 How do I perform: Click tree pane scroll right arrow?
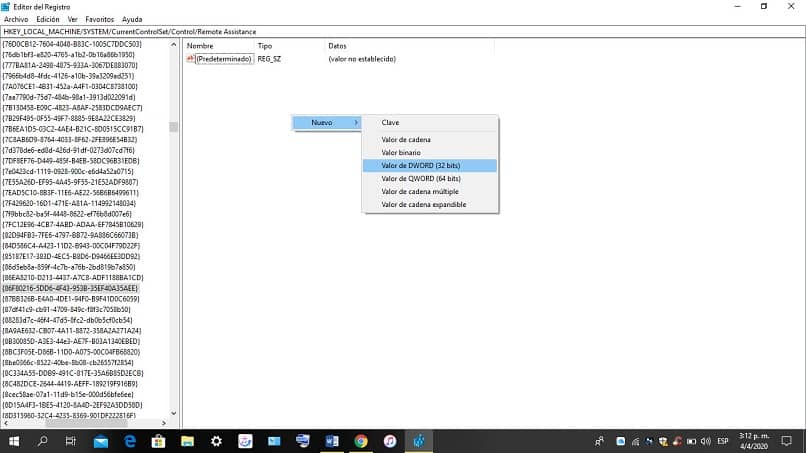pyautogui.click(x=163, y=423)
